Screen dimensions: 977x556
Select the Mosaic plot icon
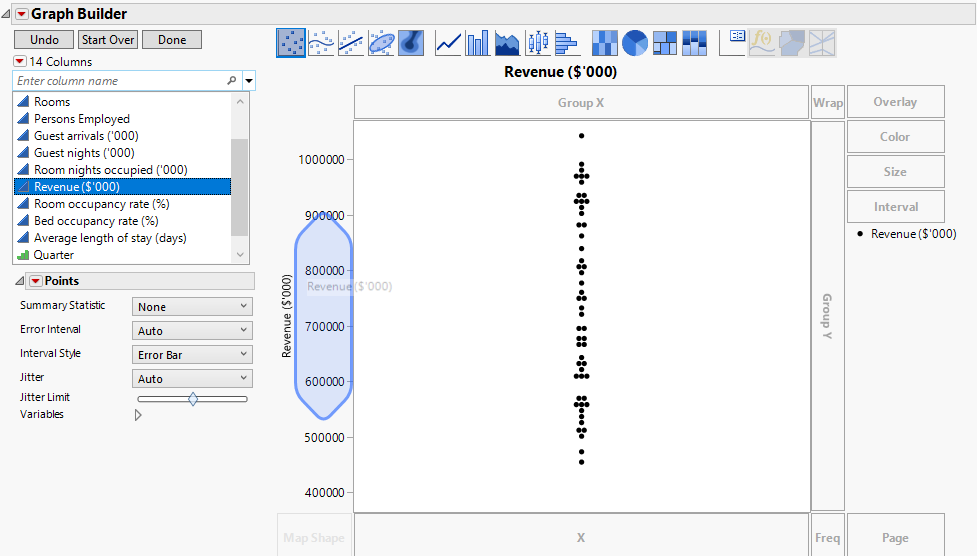tap(694, 43)
